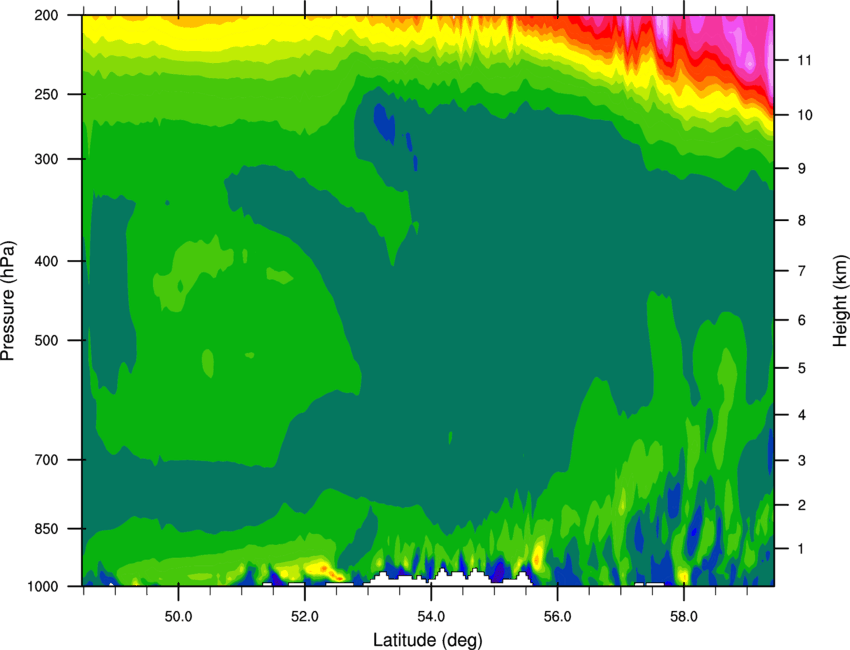The image size is (850, 650).
Task: Click pressure tick label 300
Action: [x=46, y=159]
